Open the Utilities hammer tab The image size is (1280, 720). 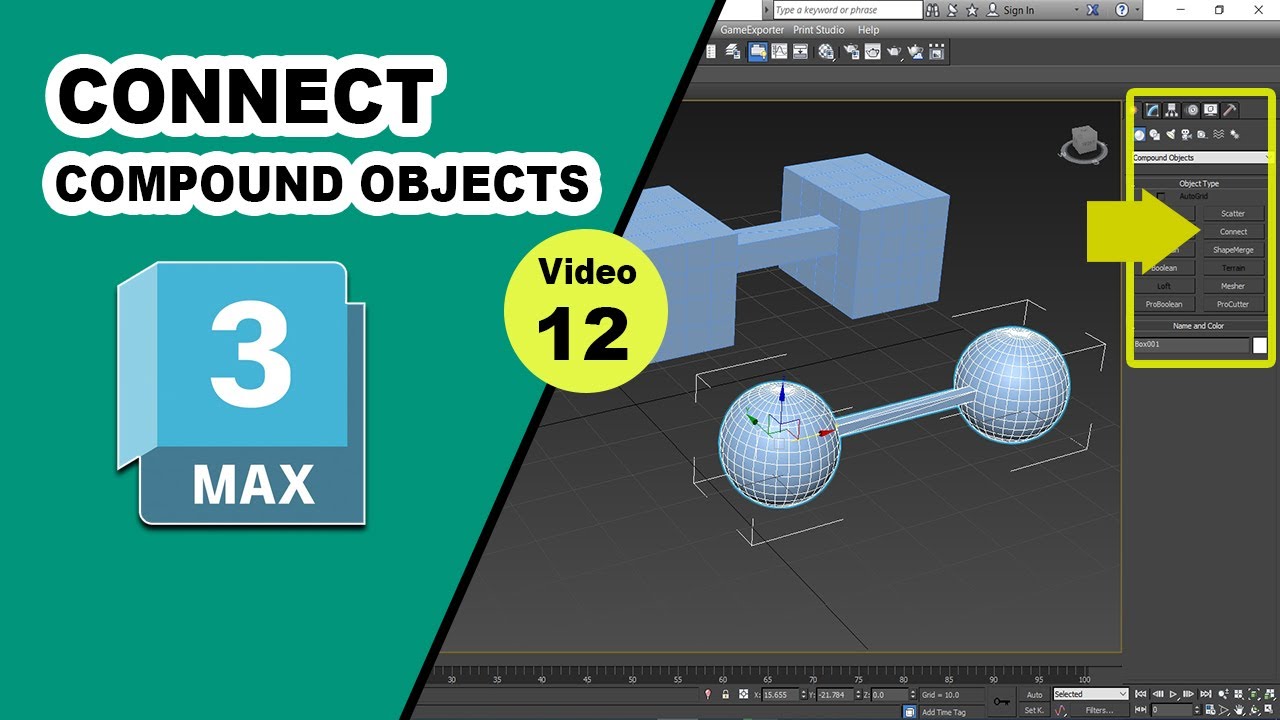click(x=1230, y=110)
